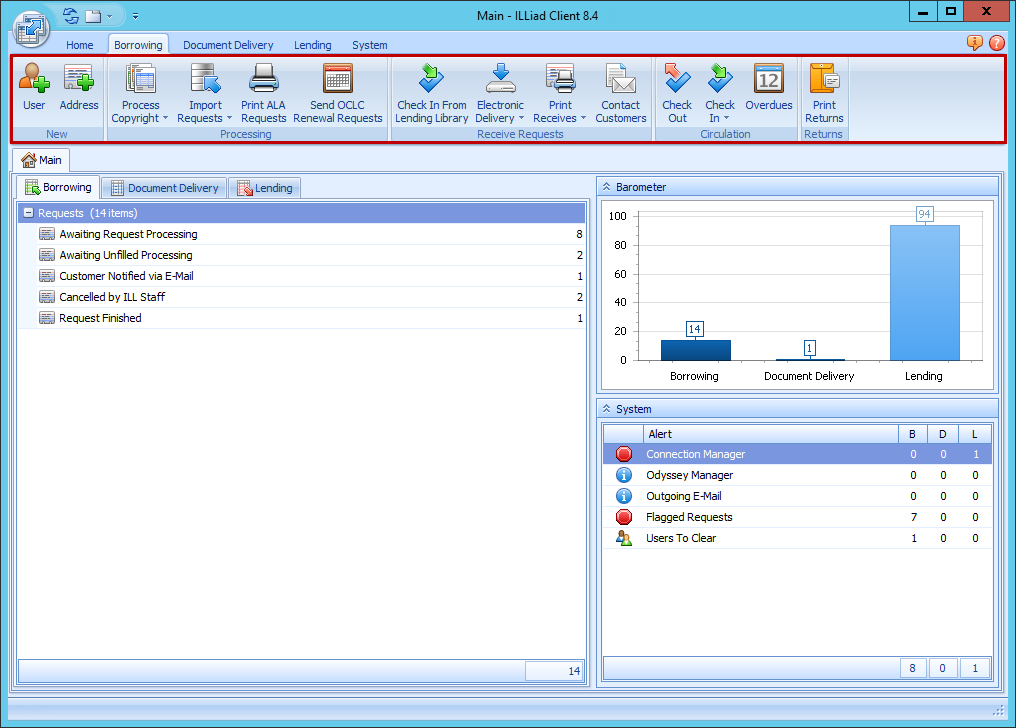This screenshot has width=1016, height=728.
Task: Select the Check Out icon
Action: 677,90
